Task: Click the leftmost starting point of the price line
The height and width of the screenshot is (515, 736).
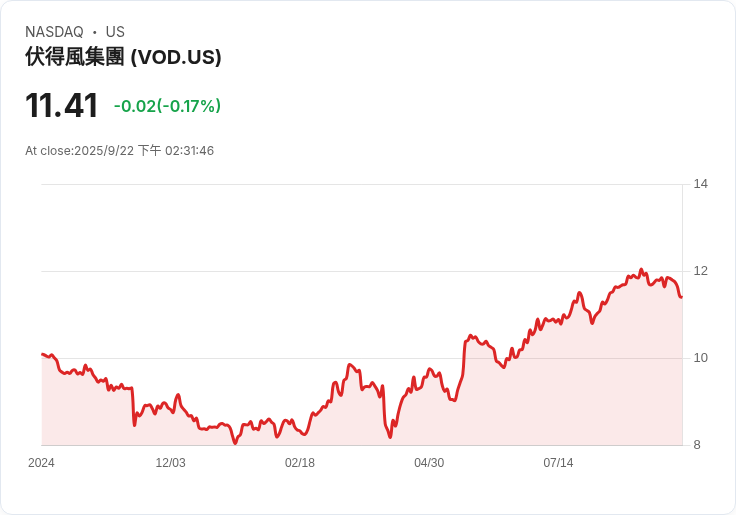Action: click(42, 354)
